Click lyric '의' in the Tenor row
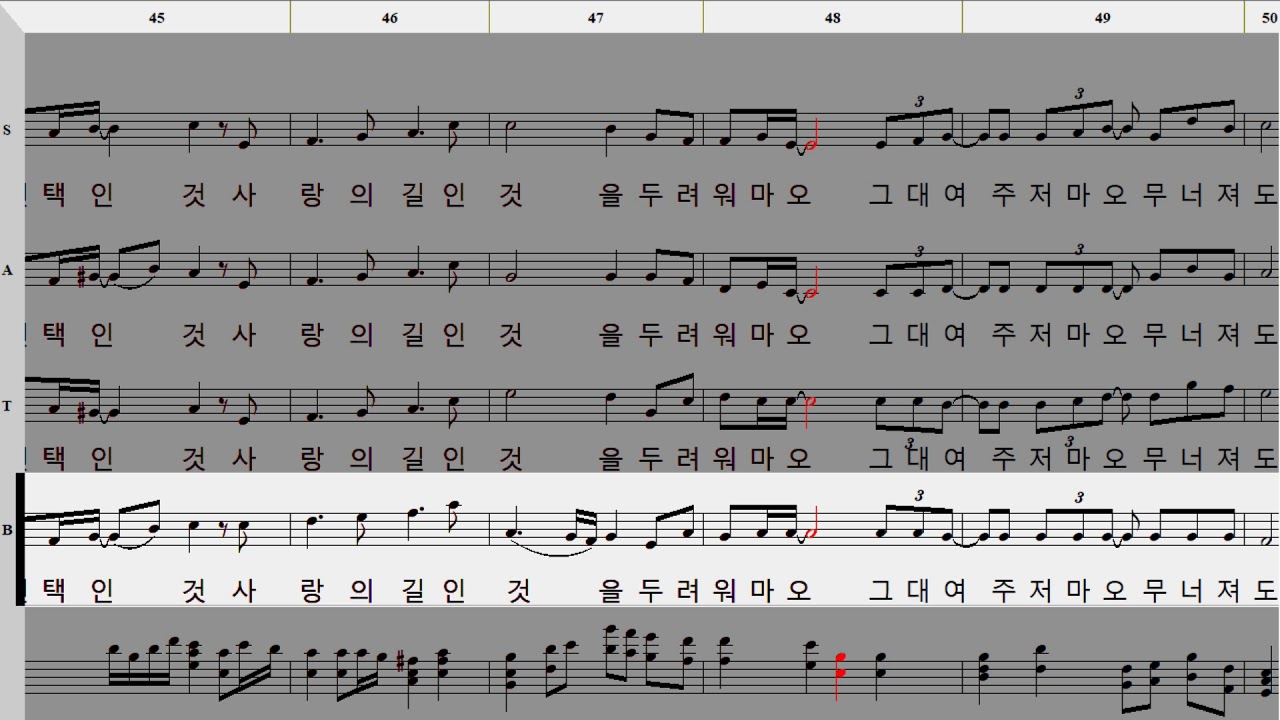Image resolution: width=1280 pixels, height=720 pixels. coord(362,458)
